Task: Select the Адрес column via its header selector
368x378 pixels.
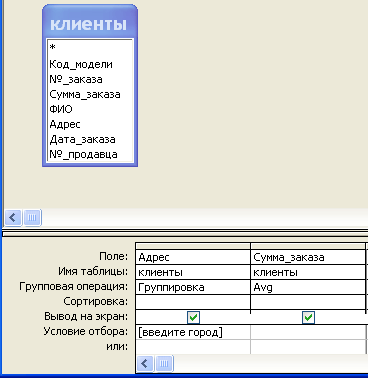Action: coord(193,246)
